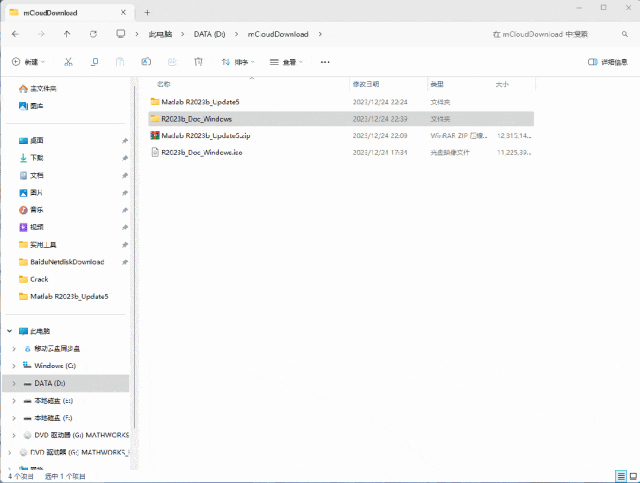This screenshot has height=483, width=640.
Task: Click the WinRAR icon of Matlab R2023b_Update5.zip
Action: click(155, 135)
